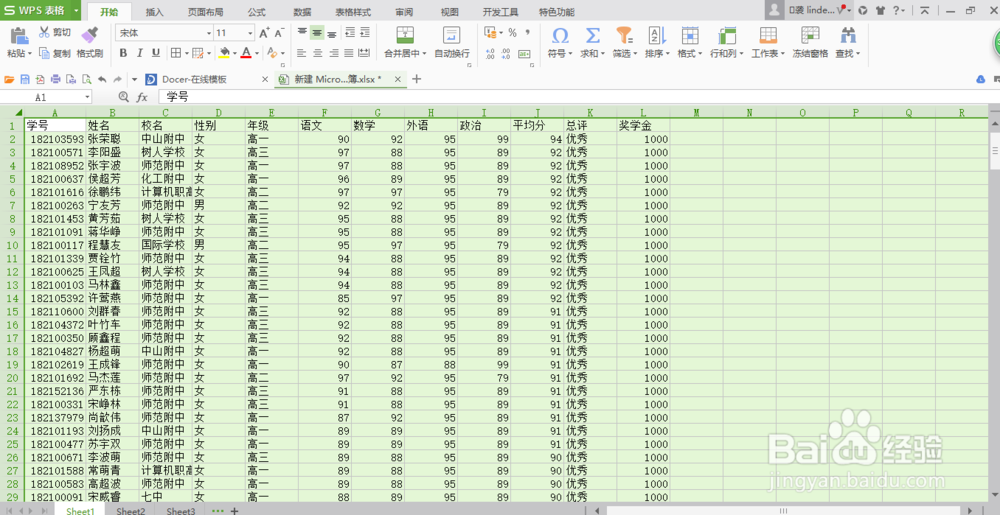The height and width of the screenshot is (515, 1000).
Task: Toggle Italic formatting
Action: coord(139,53)
